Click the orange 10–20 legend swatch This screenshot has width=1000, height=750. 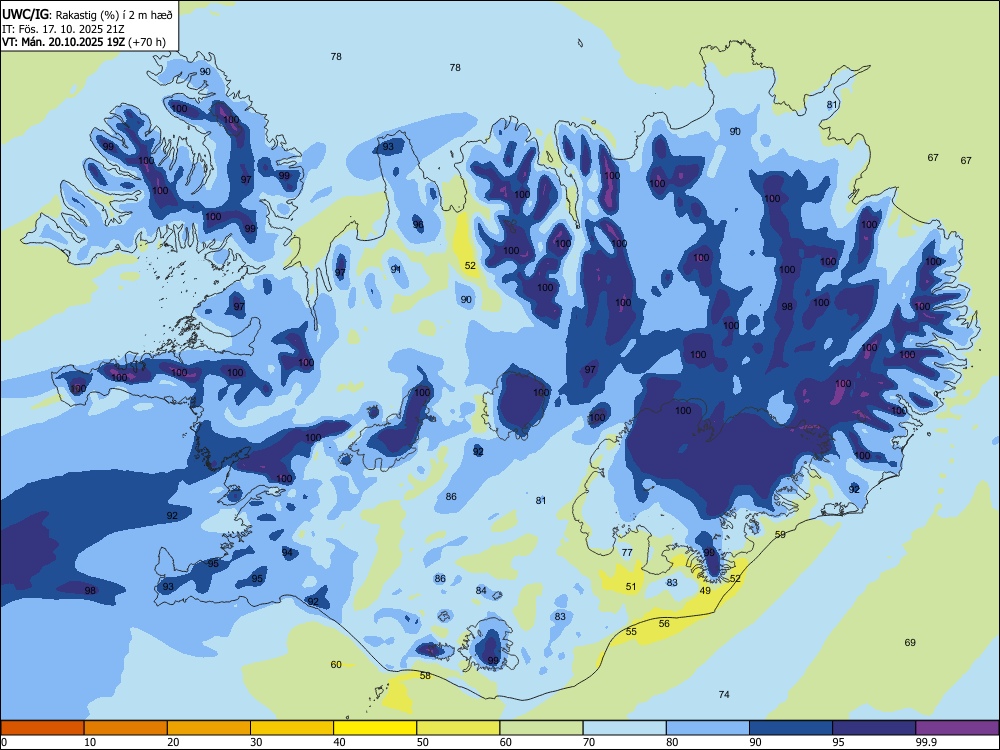click(126, 728)
